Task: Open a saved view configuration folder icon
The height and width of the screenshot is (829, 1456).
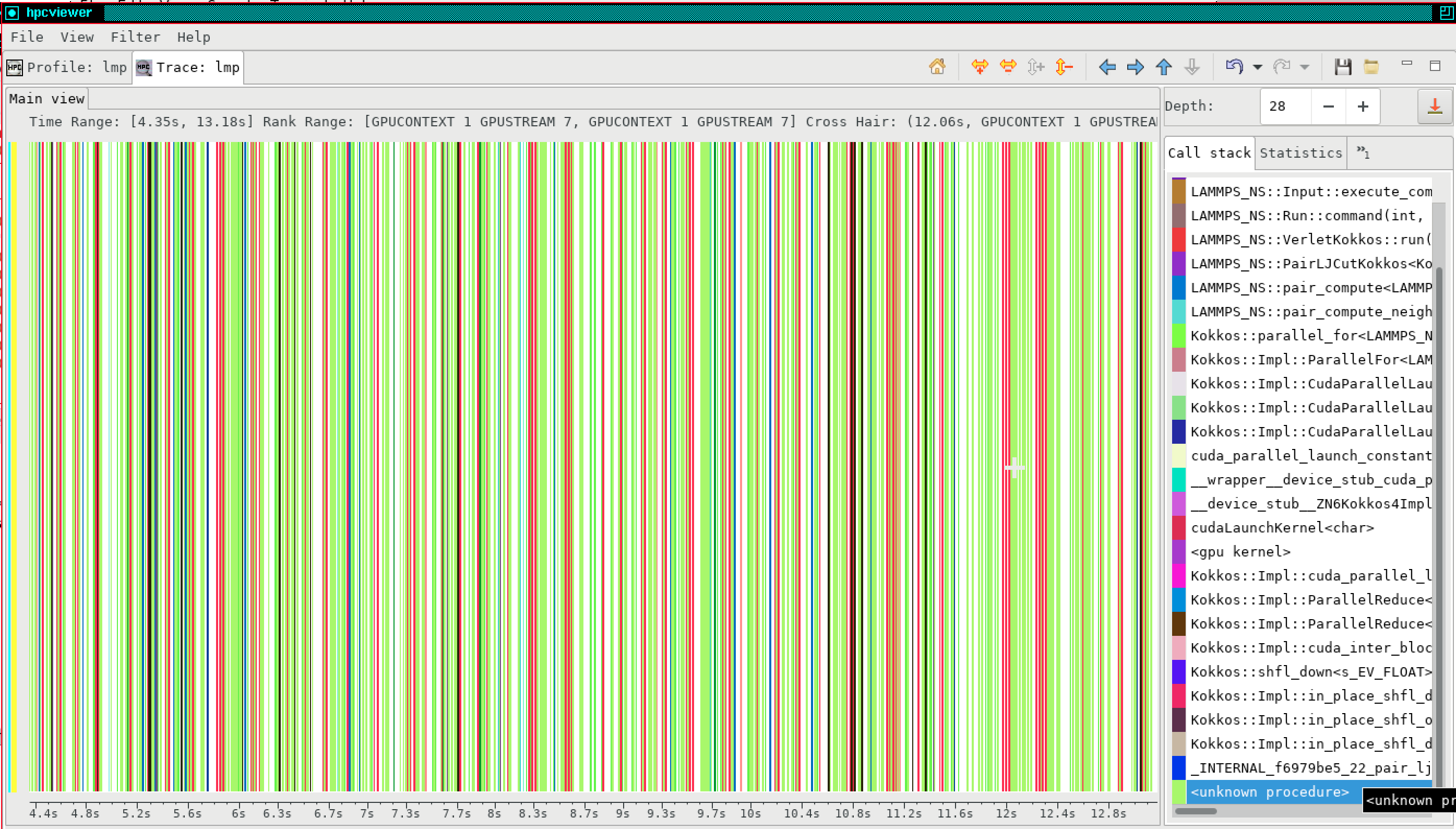Action: [x=1370, y=67]
